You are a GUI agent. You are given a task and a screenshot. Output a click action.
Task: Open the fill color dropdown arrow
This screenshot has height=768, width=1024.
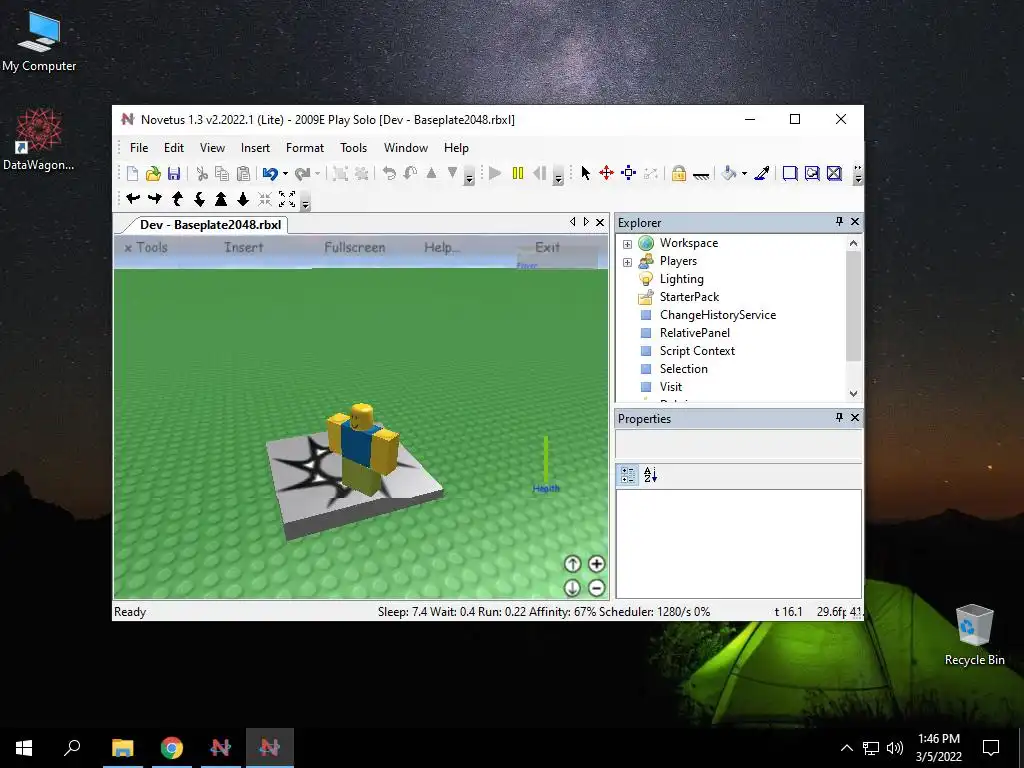point(744,174)
